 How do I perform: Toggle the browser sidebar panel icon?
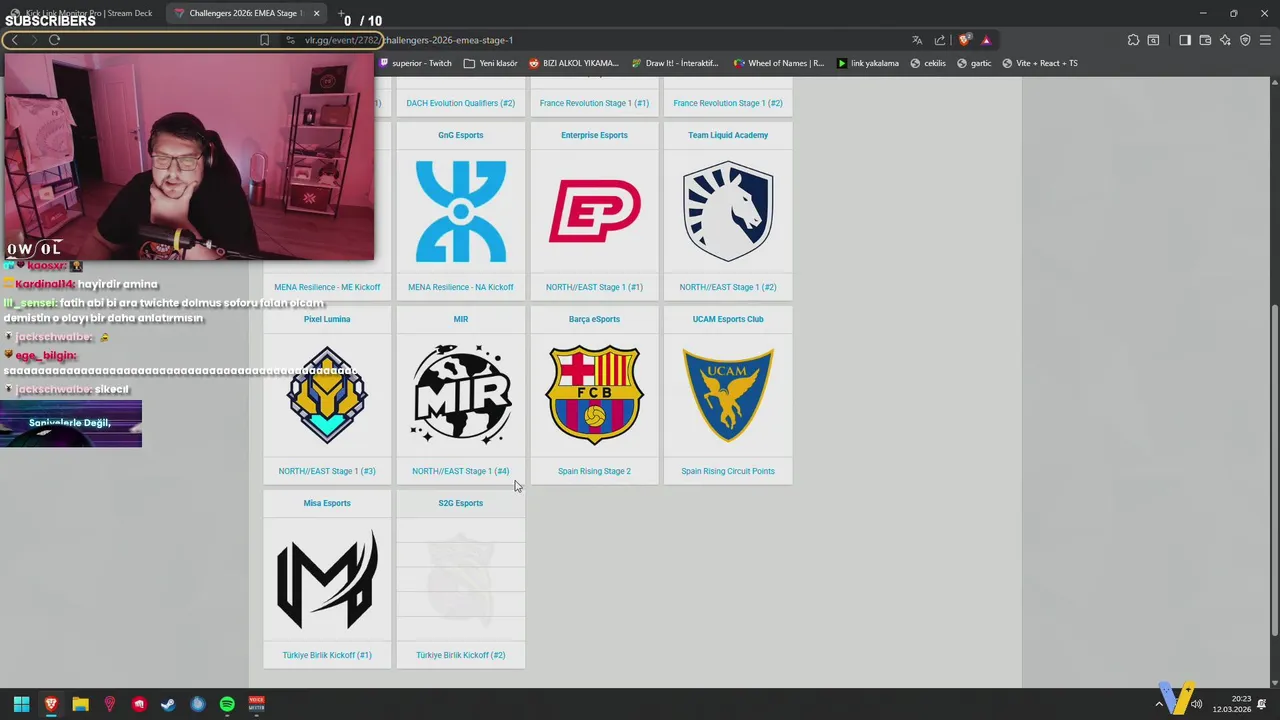[1185, 40]
